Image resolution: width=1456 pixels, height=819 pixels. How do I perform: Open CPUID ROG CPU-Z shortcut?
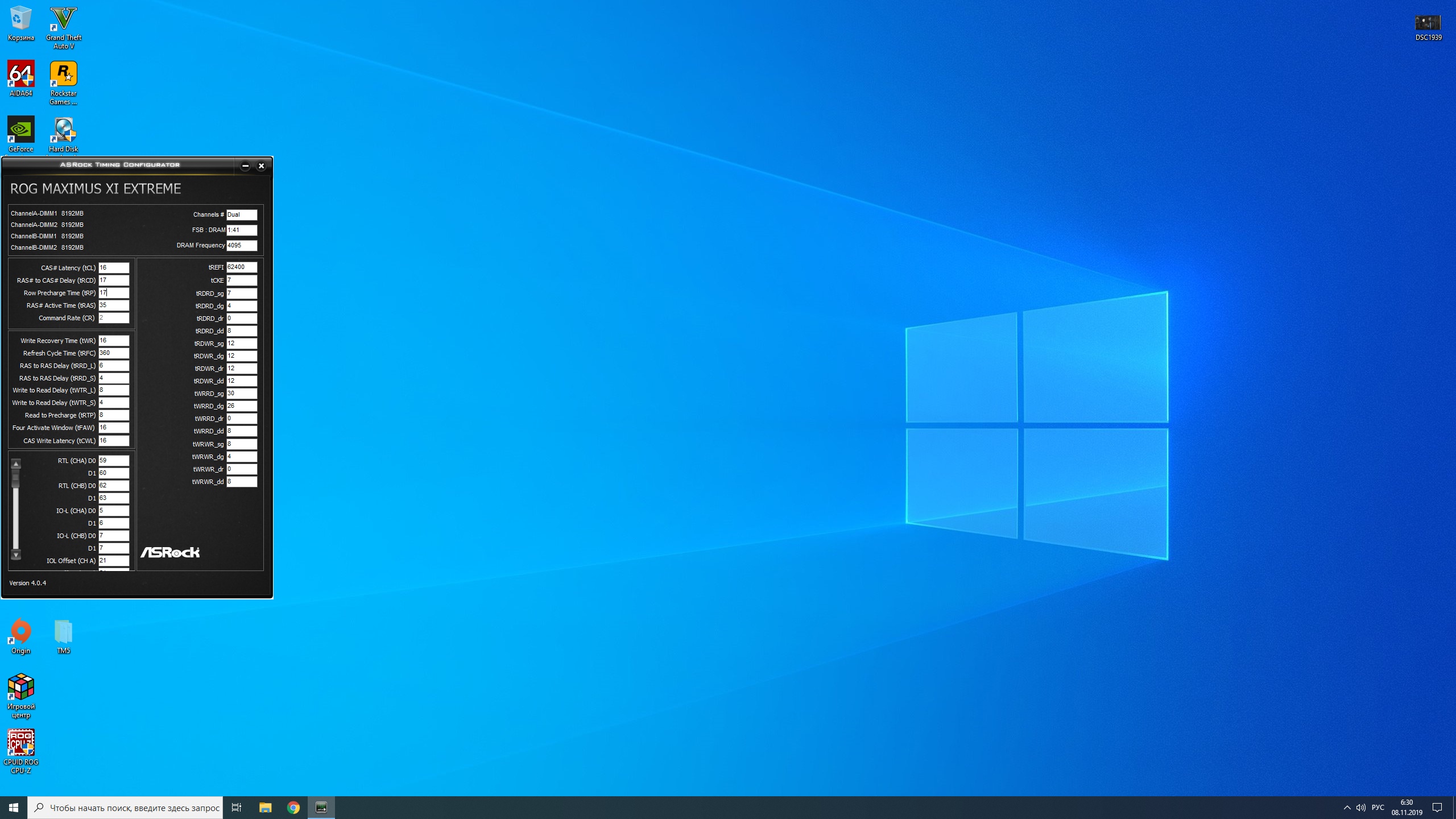(x=21, y=744)
